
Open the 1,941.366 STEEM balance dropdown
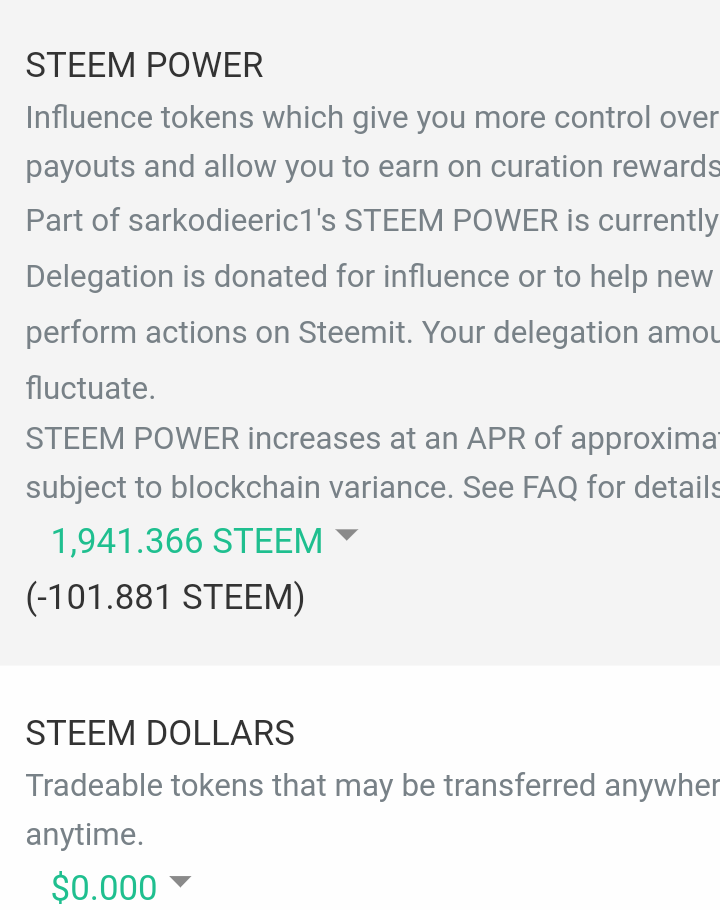point(187,542)
